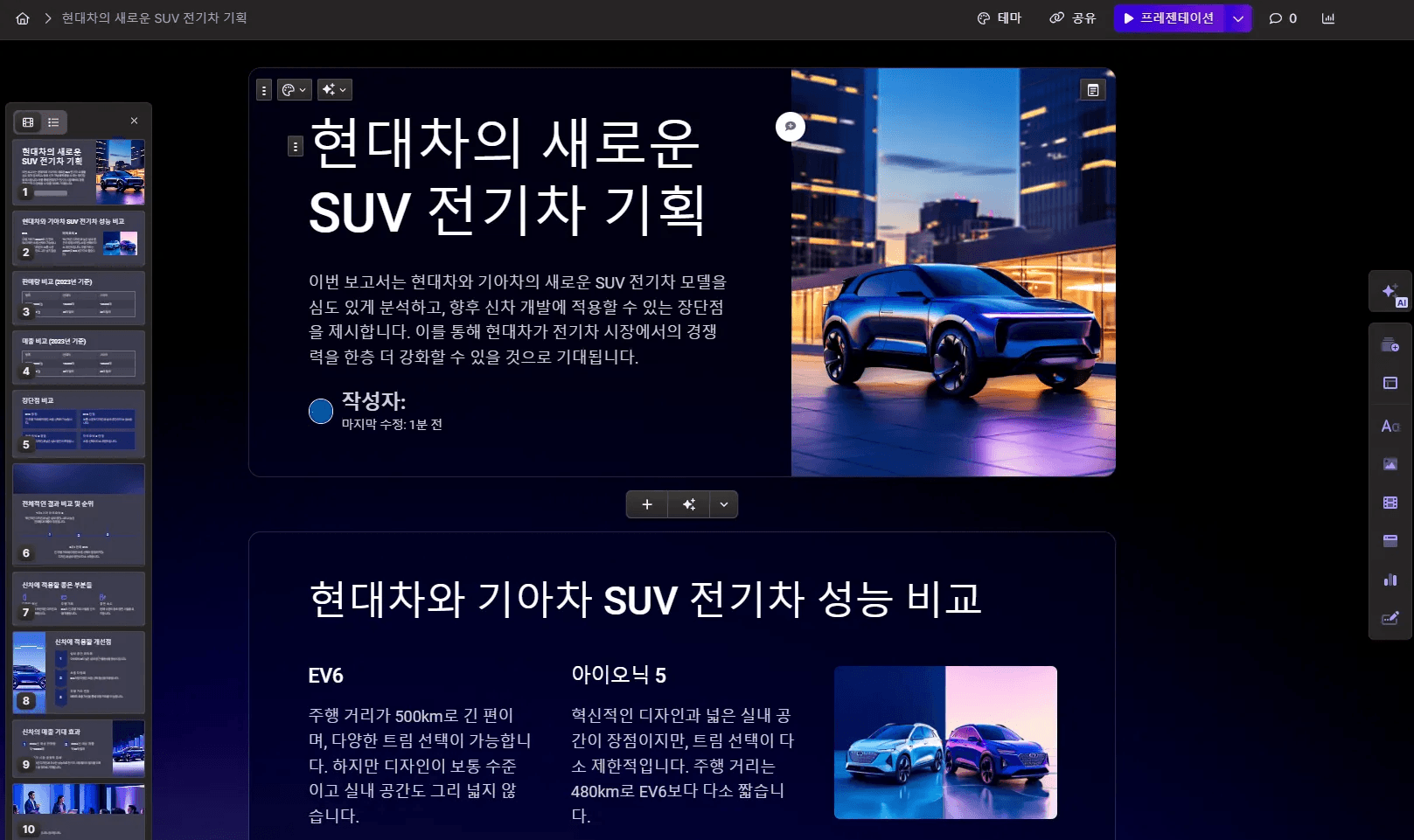Screen dimensions: 1414x840
Task: Switch sidebar to filmstrip view
Action: (x=28, y=122)
